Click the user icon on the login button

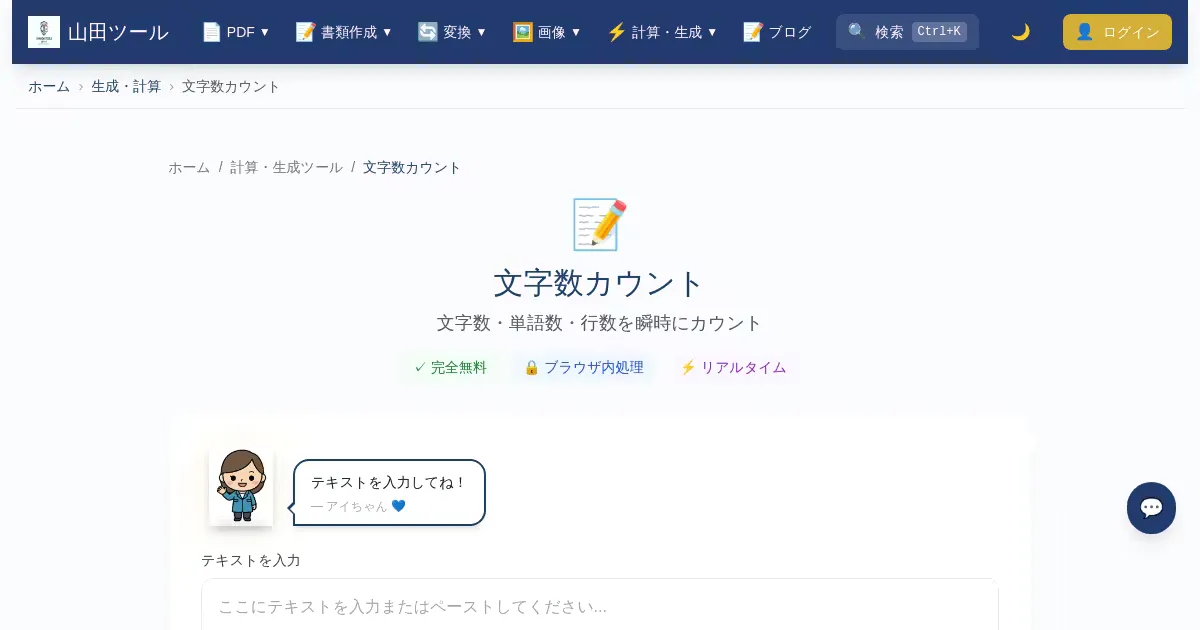tap(1084, 32)
